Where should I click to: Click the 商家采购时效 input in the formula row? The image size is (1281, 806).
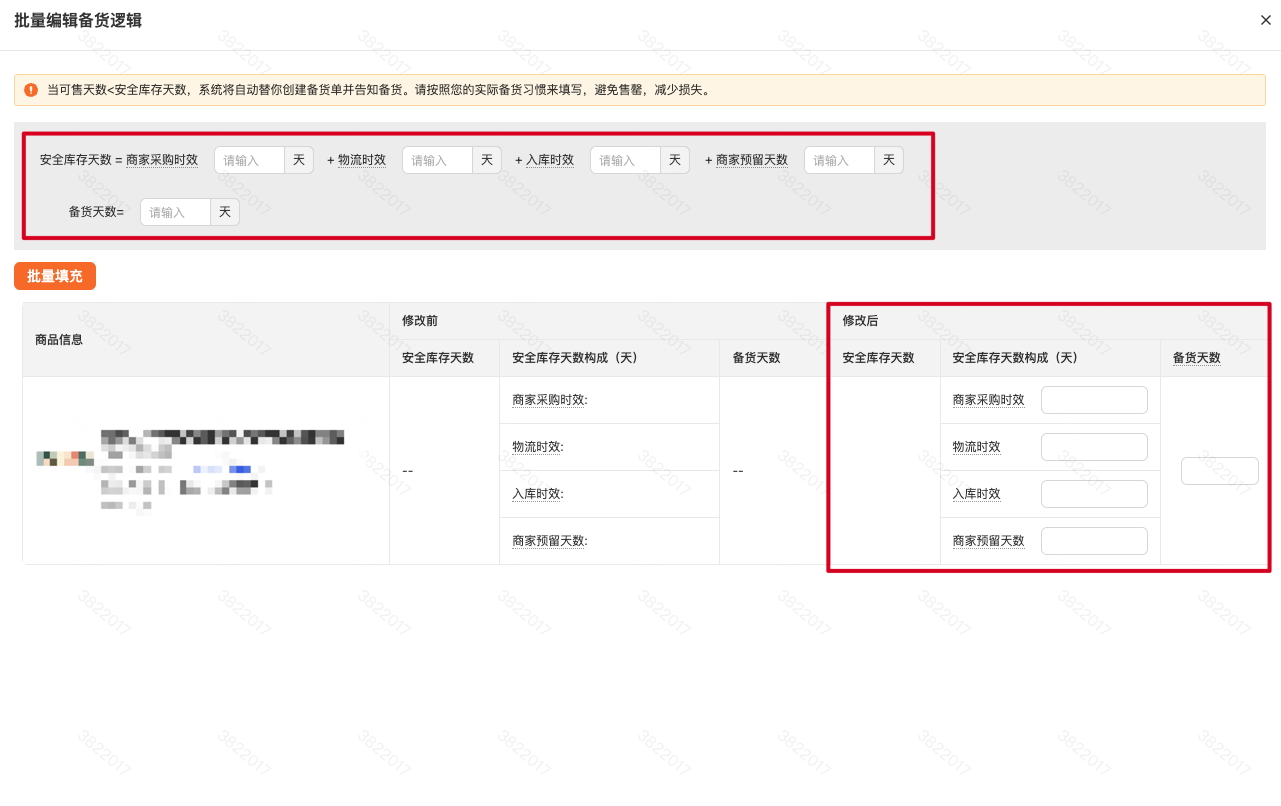[248, 159]
